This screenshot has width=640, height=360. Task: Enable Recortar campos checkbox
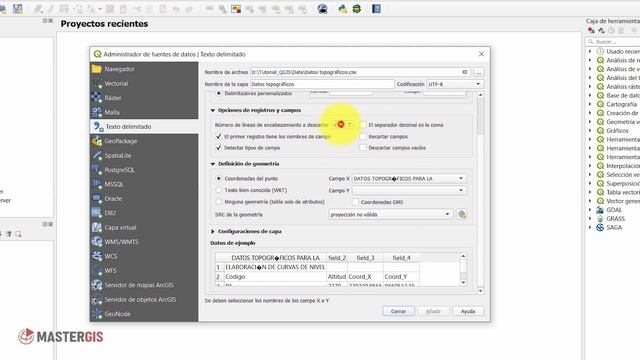(363, 136)
